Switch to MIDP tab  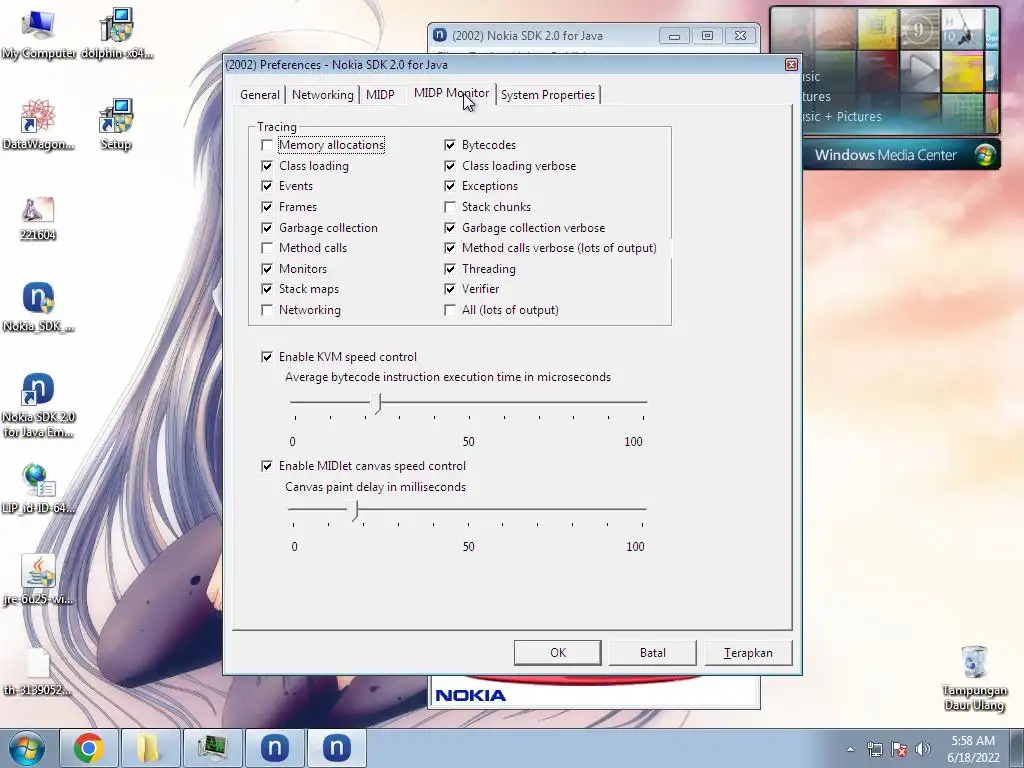tap(380, 95)
